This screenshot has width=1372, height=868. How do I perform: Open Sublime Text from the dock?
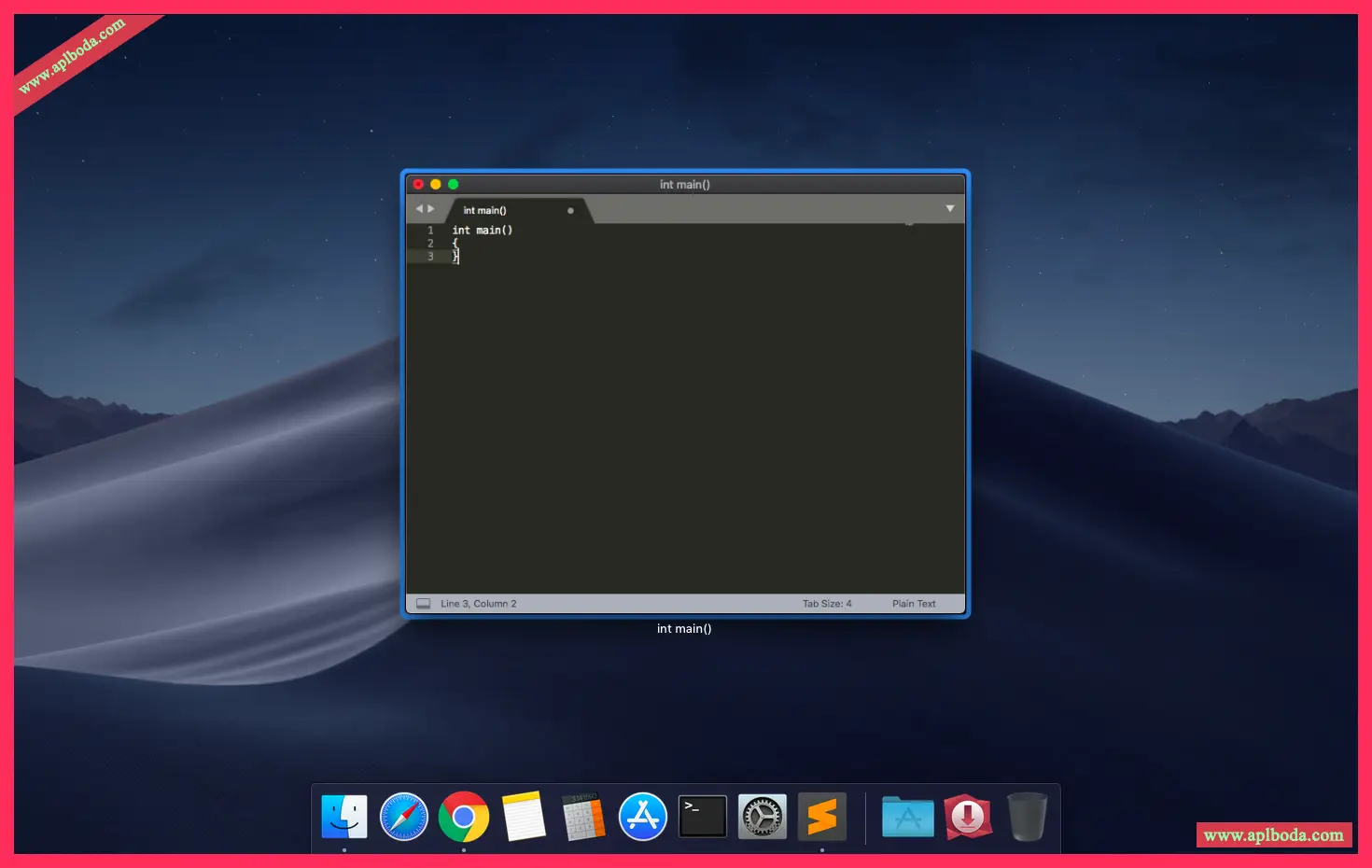(x=821, y=818)
